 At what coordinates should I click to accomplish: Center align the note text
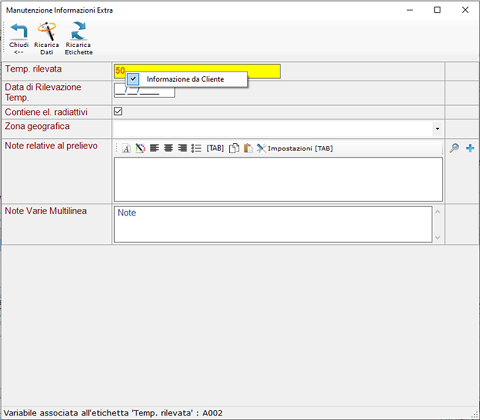pyautogui.click(x=168, y=148)
